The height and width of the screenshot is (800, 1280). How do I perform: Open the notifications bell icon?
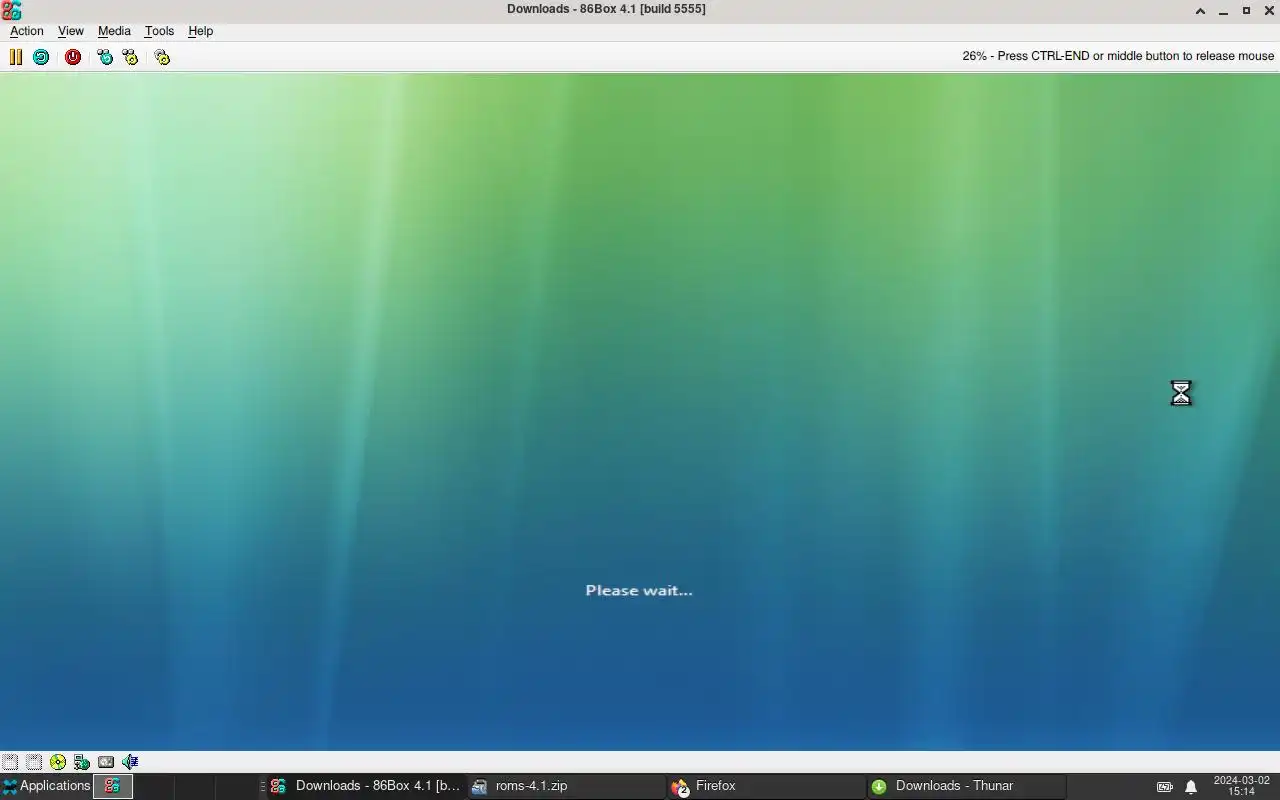click(1191, 787)
